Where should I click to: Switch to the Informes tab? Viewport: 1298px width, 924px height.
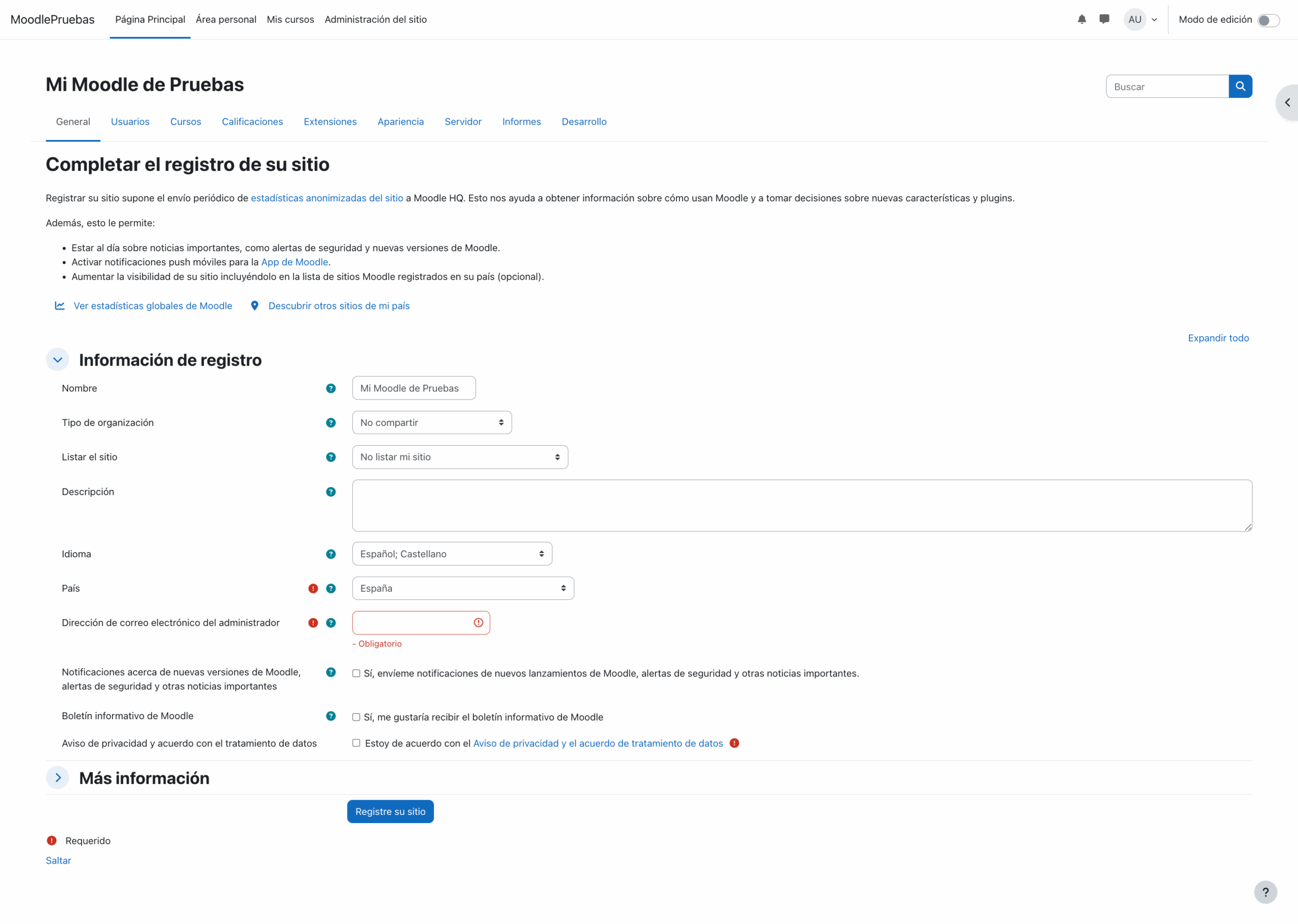521,122
